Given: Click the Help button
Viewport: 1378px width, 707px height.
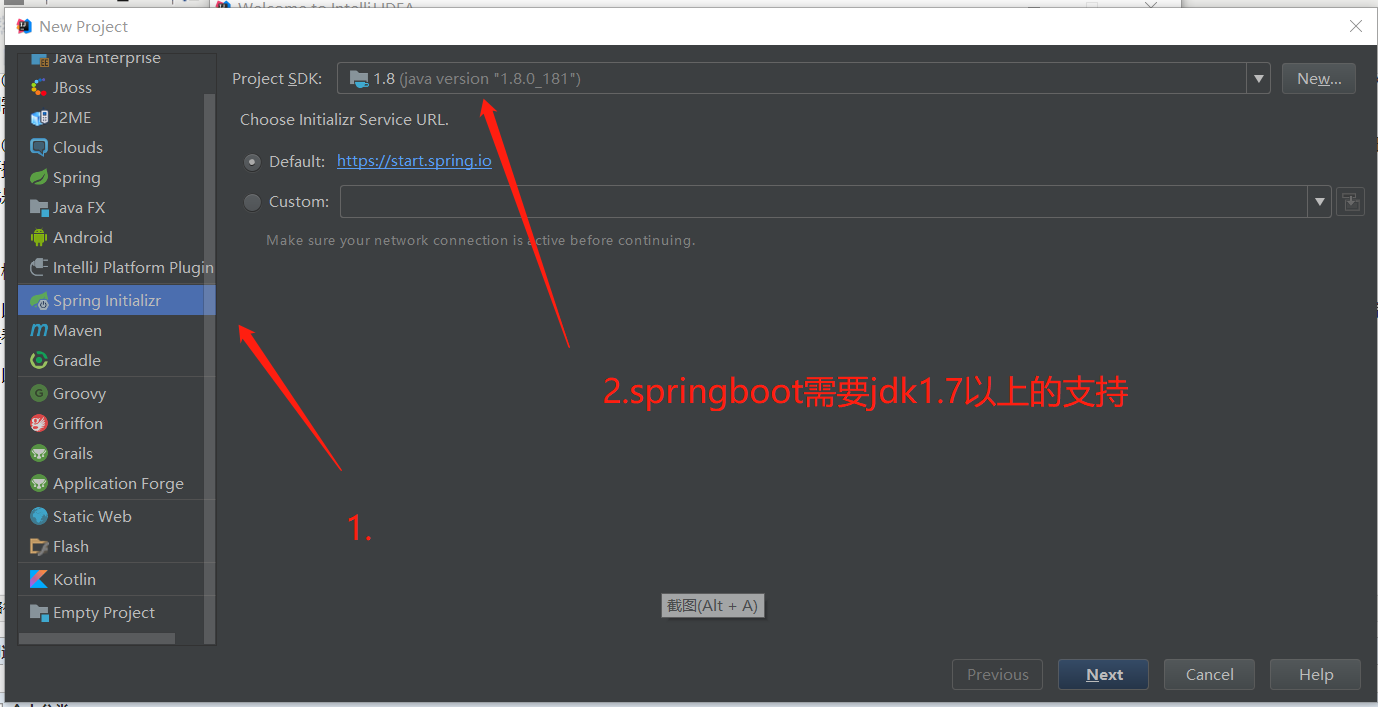Looking at the screenshot, I should [1315, 675].
